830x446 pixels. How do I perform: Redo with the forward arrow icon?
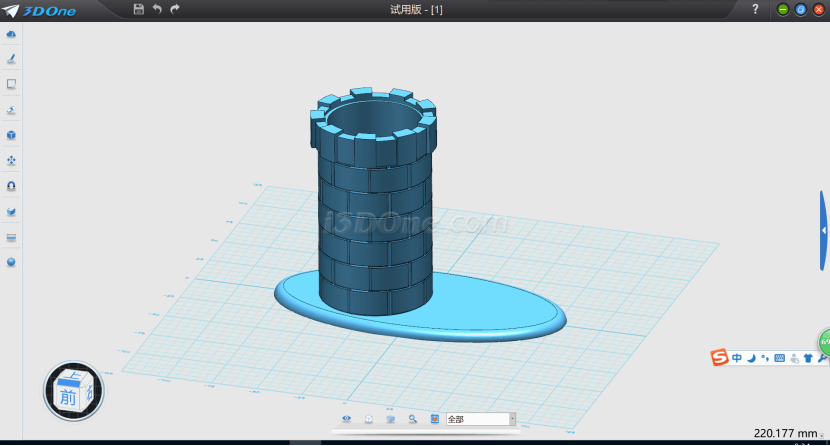[x=176, y=9]
